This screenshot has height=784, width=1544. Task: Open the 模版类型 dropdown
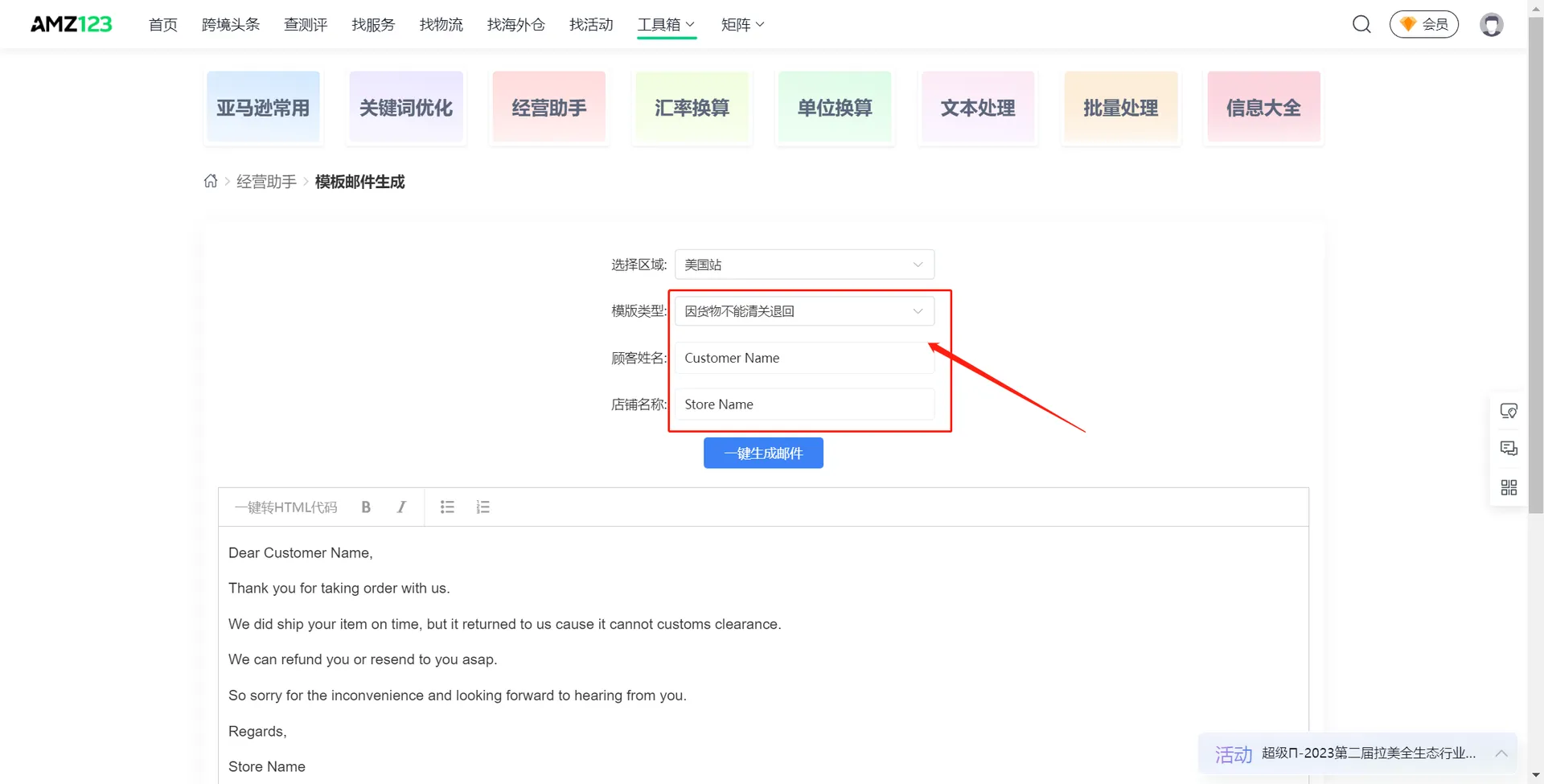(x=804, y=311)
